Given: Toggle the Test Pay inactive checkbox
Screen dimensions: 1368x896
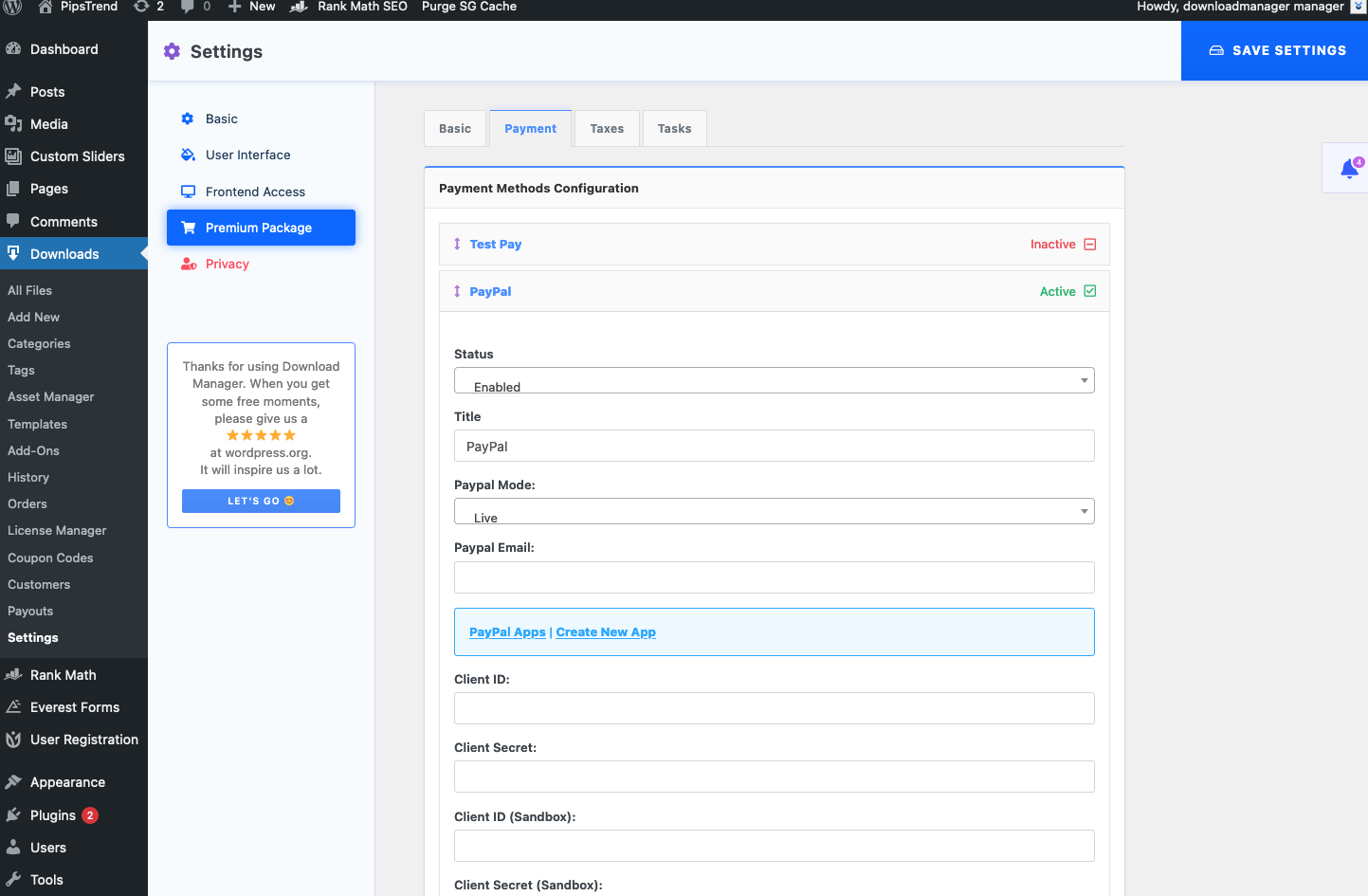Looking at the screenshot, I should click(x=1090, y=244).
